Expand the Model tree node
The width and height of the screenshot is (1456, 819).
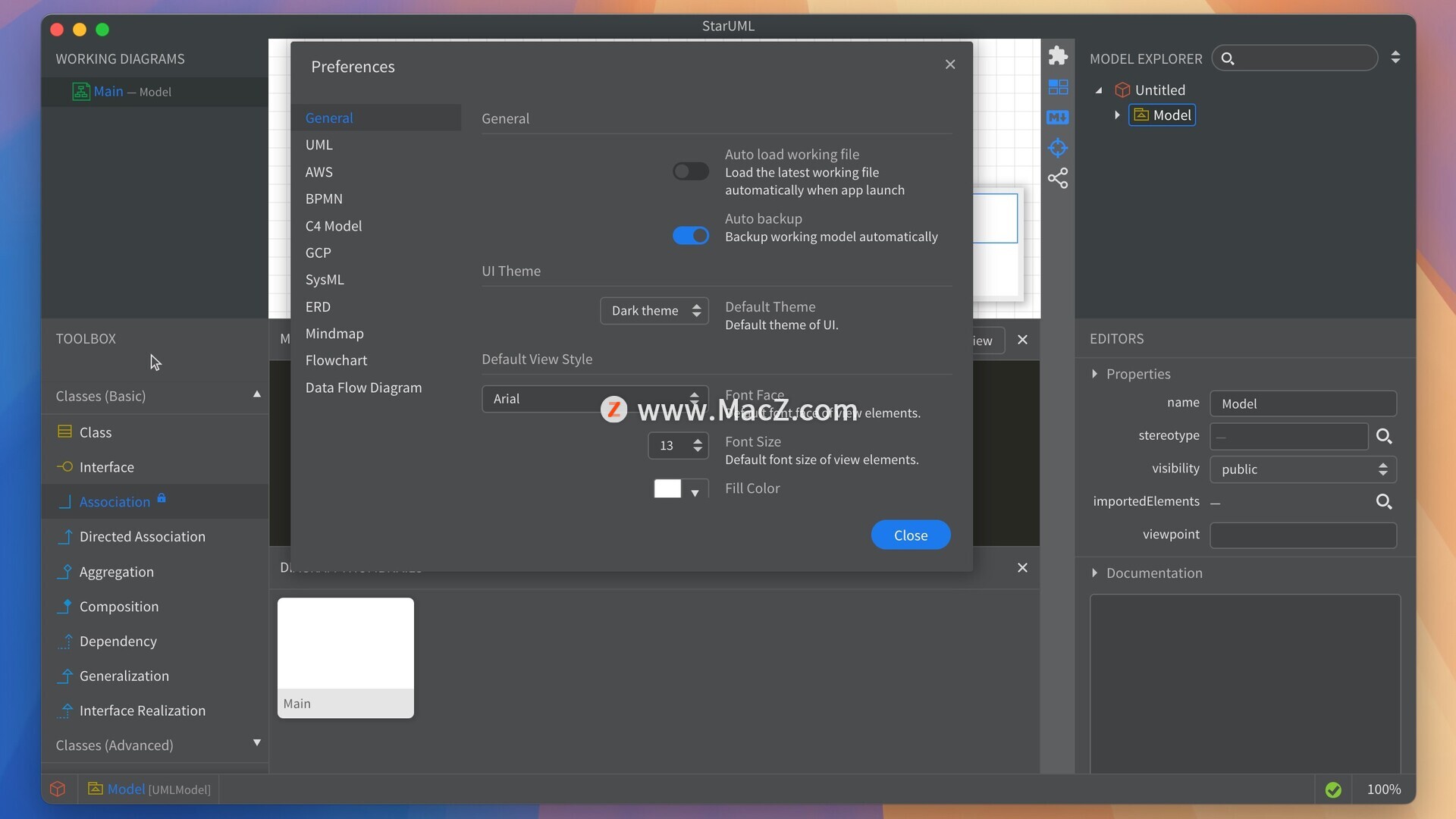click(1117, 115)
